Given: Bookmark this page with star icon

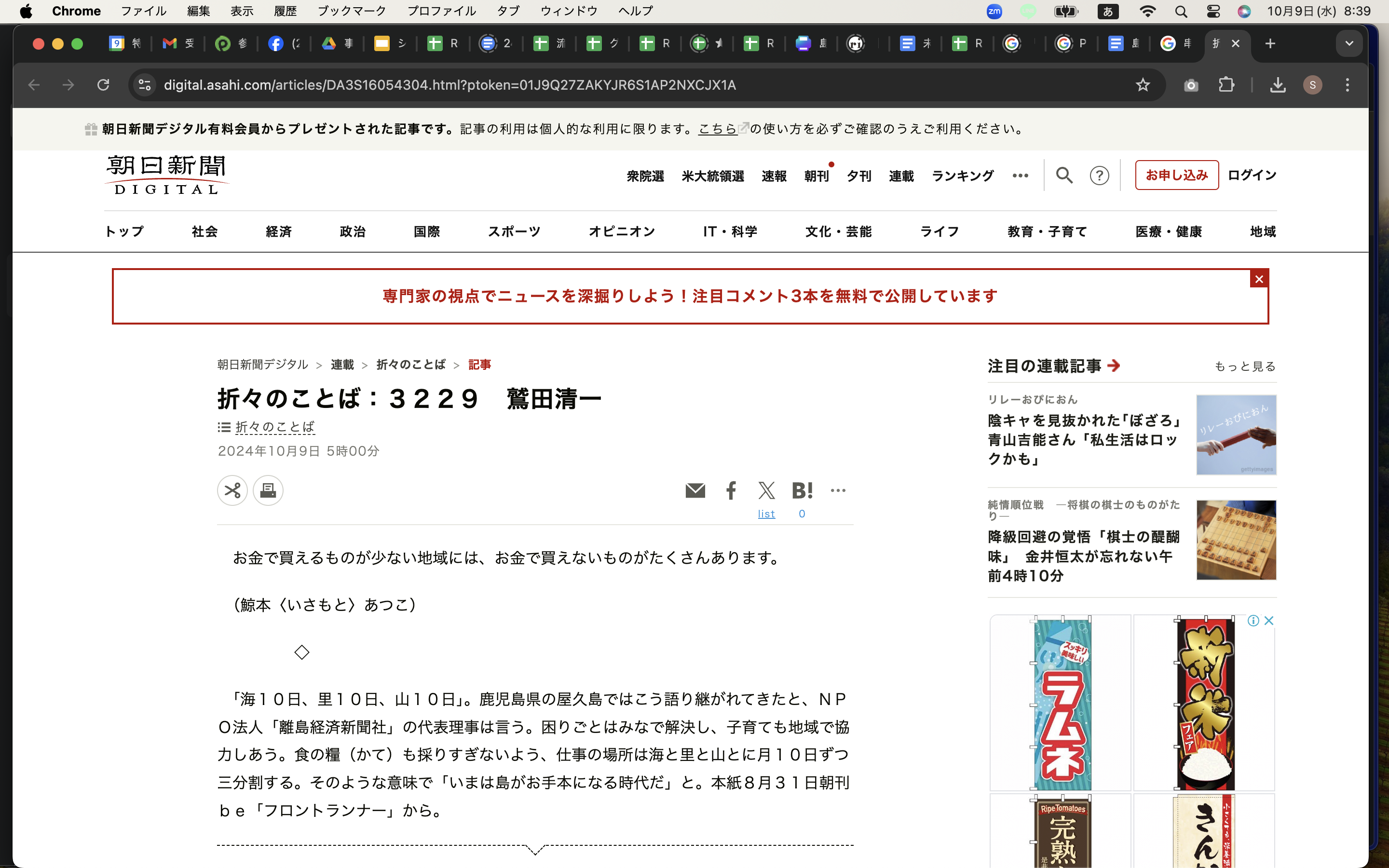Looking at the screenshot, I should [x=1143, y=85].
